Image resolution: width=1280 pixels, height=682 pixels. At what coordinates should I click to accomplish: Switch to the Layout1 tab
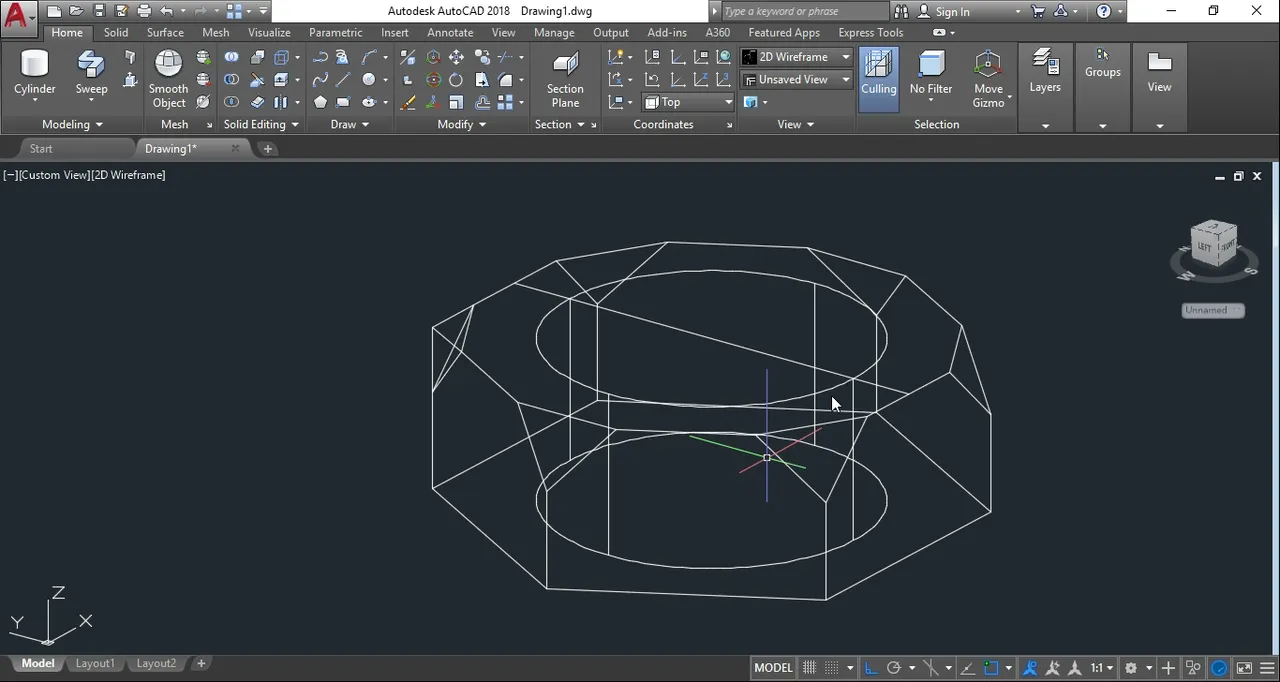[x=95, y=663]
